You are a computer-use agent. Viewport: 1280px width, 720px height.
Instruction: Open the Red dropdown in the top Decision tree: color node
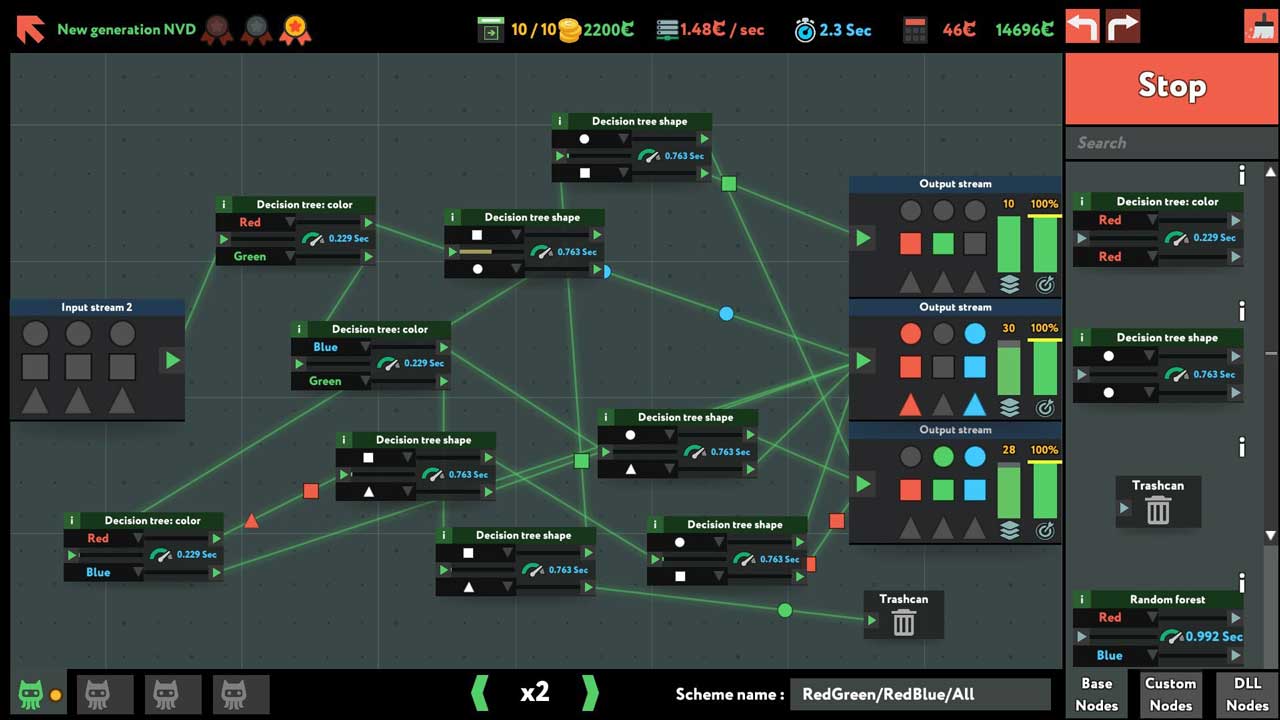[x=255, y=222]
